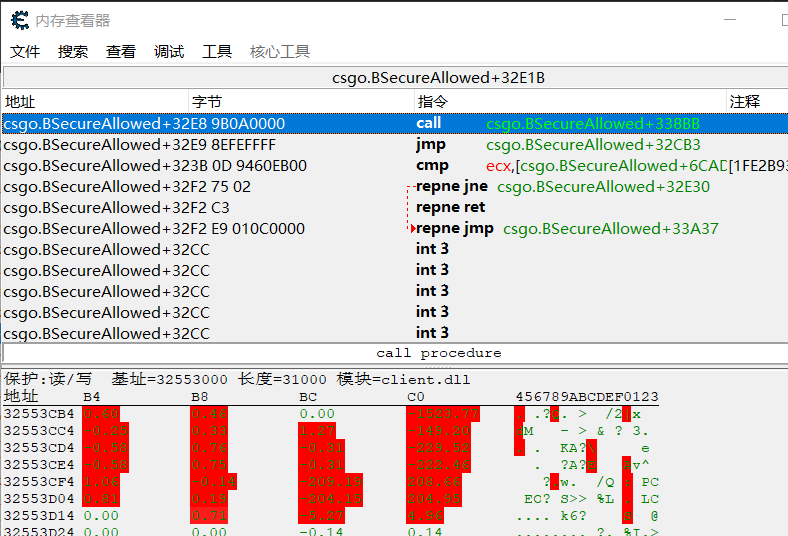Select the highlighted call csgo.BSecureAllowed+338BB row
This screenshot has height=536, width=788.
[x=395, y=124]
